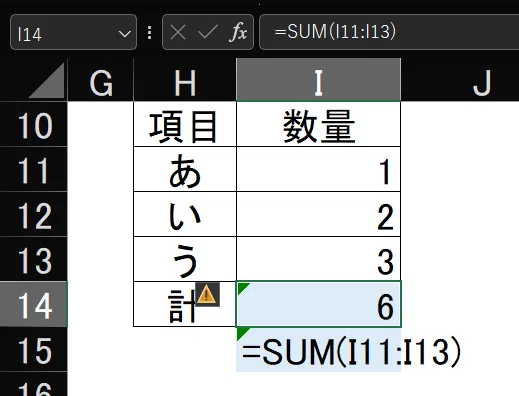Click the total cell showing 6
519x396 pixels.
click(319, 304)
